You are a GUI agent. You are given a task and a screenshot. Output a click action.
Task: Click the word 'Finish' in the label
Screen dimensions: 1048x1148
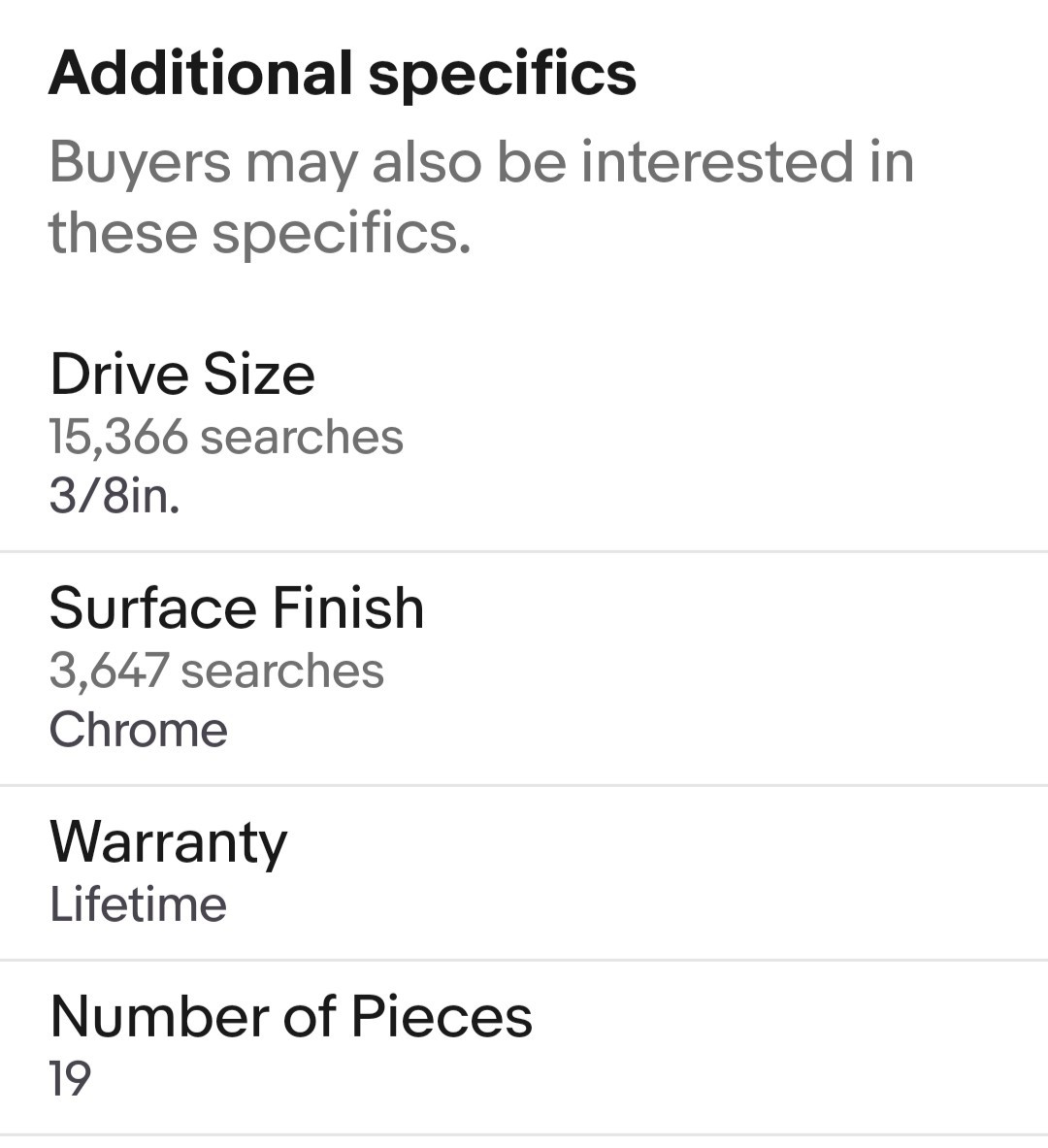[348, 607]
